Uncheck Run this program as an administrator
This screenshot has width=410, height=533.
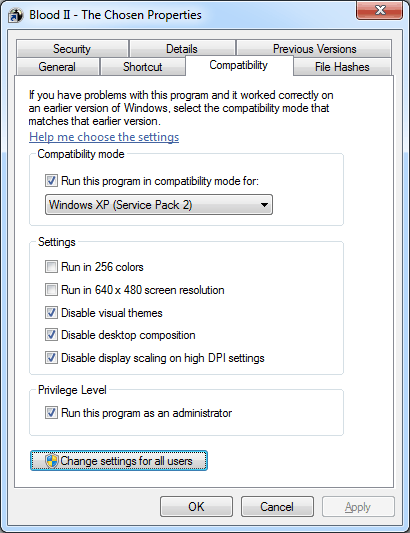tap(51, 413)
